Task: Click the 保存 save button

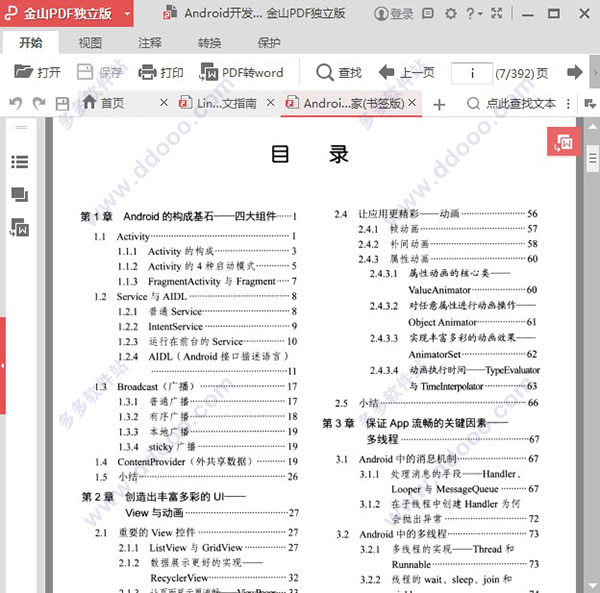Action: pos(99,72)
